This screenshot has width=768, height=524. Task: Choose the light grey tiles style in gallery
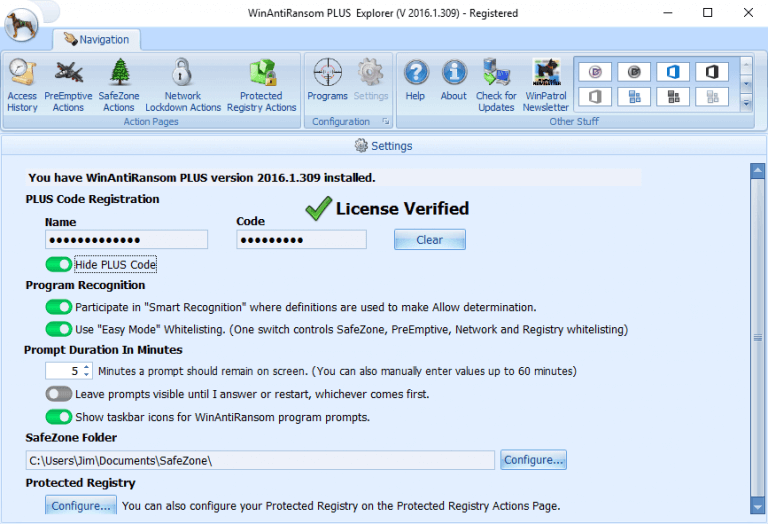pos(712,96)
